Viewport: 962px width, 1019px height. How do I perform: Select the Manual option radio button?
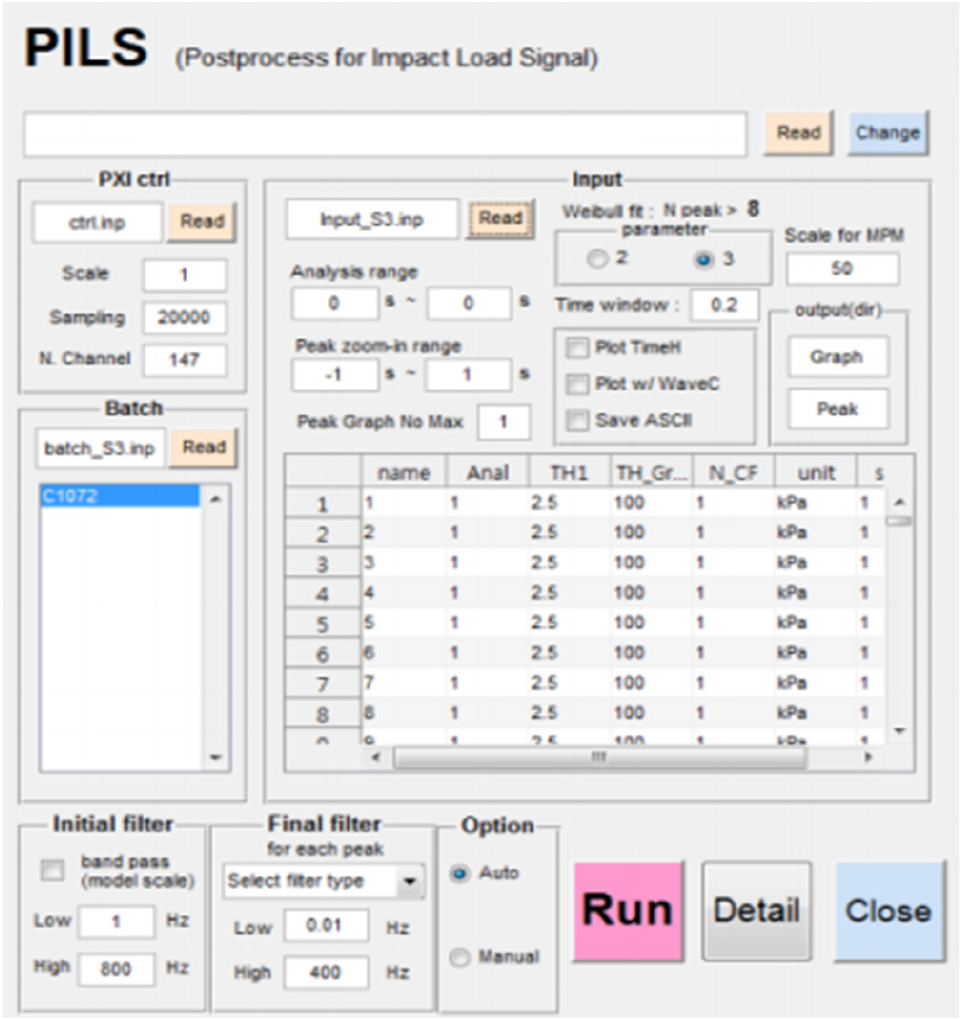point(460,957)
